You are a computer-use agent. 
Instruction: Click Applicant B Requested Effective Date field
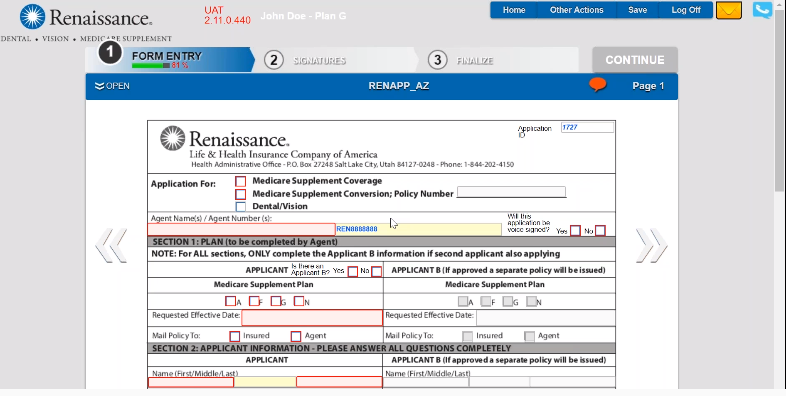point(546,318)
